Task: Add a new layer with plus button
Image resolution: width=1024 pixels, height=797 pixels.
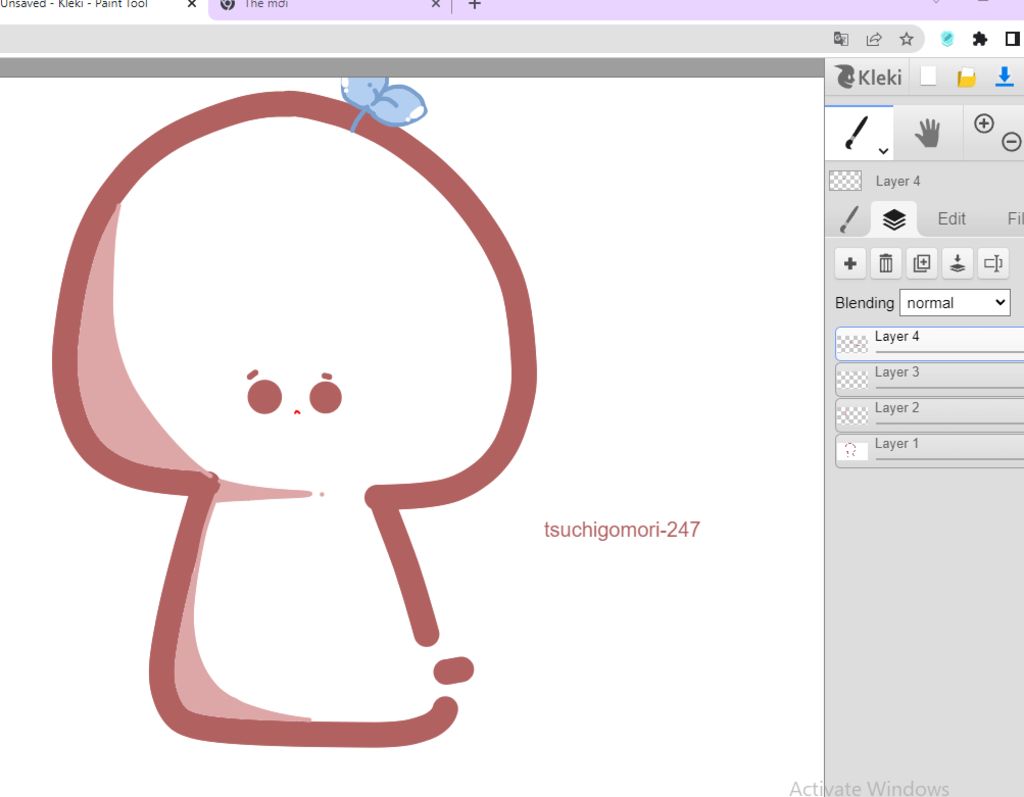Action: (x=850, y=263)
